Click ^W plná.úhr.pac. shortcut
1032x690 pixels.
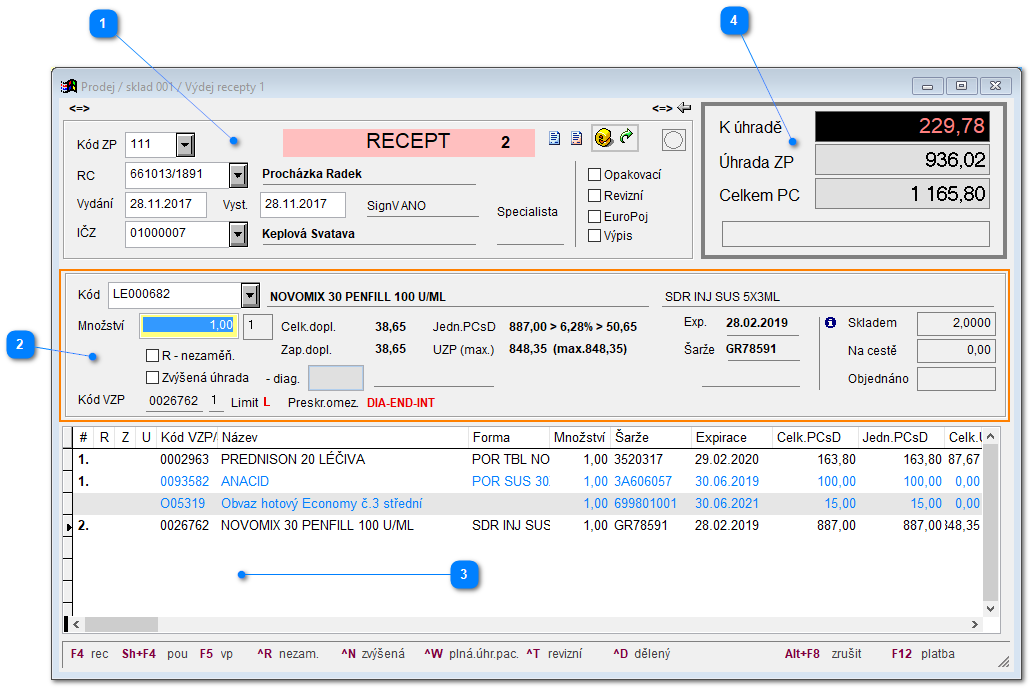tap(471, 654)
